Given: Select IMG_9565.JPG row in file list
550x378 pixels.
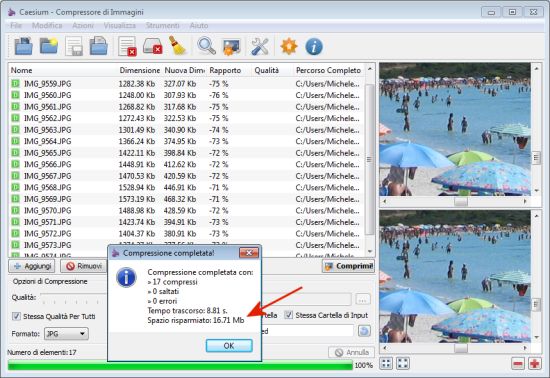Looking at the screenshot, I should [187, 153].
